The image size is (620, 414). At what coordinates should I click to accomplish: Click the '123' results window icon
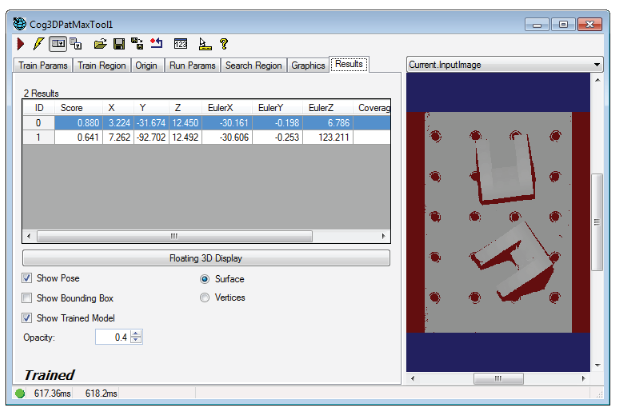[x=180, y=44]
